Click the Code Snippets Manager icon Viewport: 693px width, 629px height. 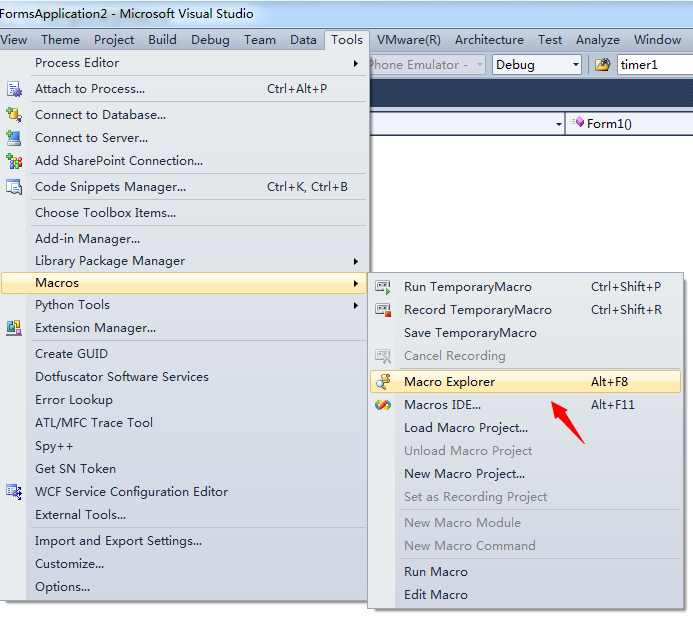(14, 187)
